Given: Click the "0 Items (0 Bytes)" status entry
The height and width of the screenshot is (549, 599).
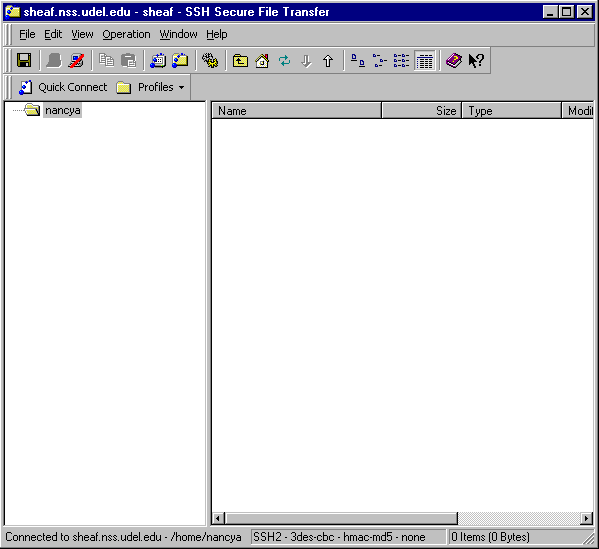Looking at the screenshot, I should click(490, 537).
